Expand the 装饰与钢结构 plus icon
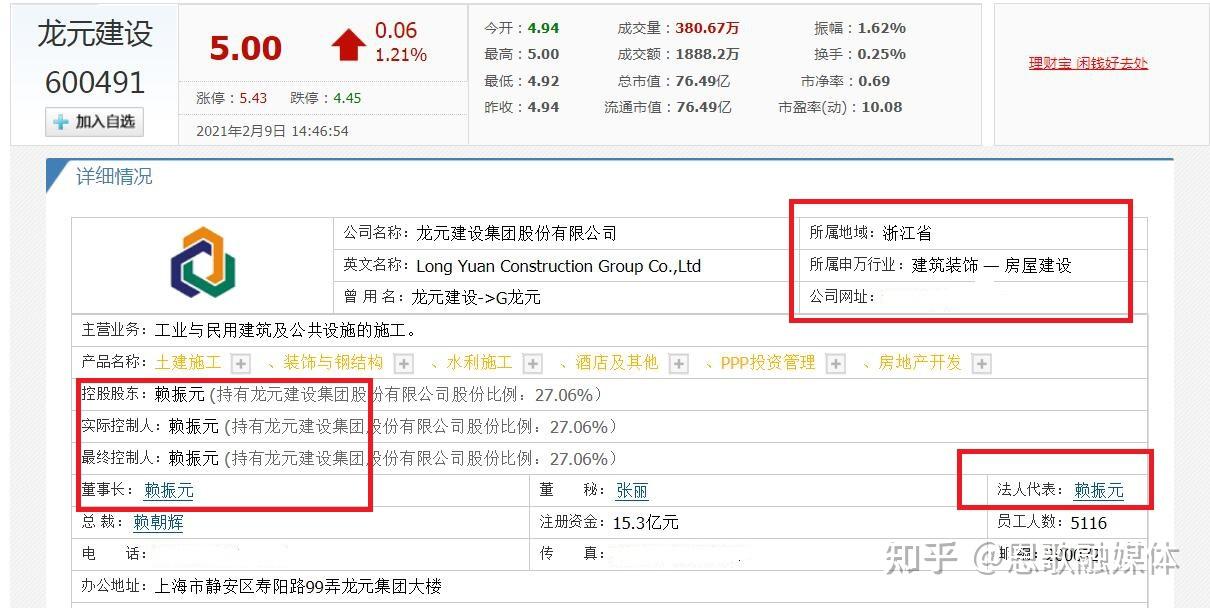 pos(403,363)
